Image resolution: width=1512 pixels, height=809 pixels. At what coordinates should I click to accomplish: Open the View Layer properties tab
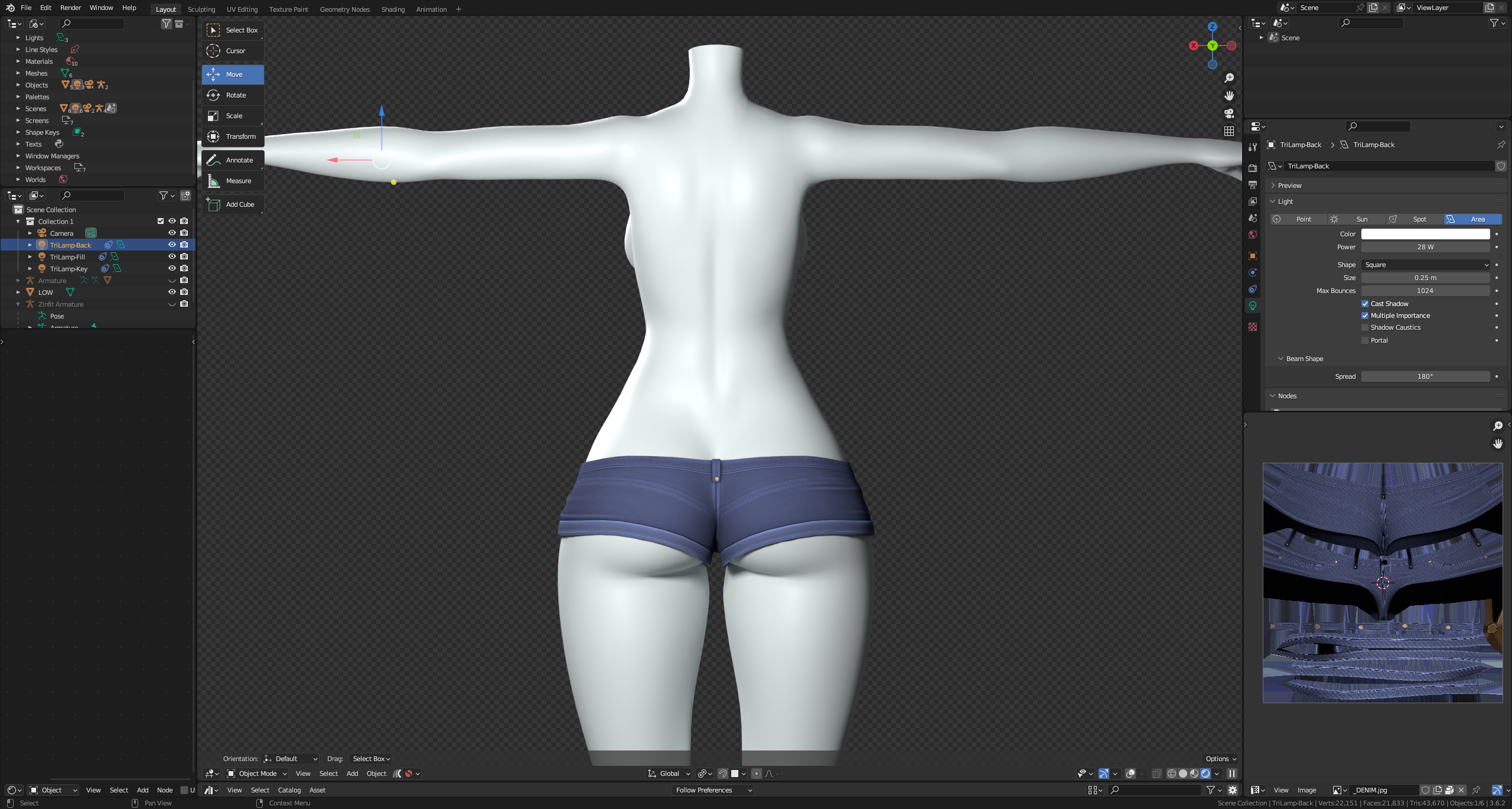click(1253, 202)
